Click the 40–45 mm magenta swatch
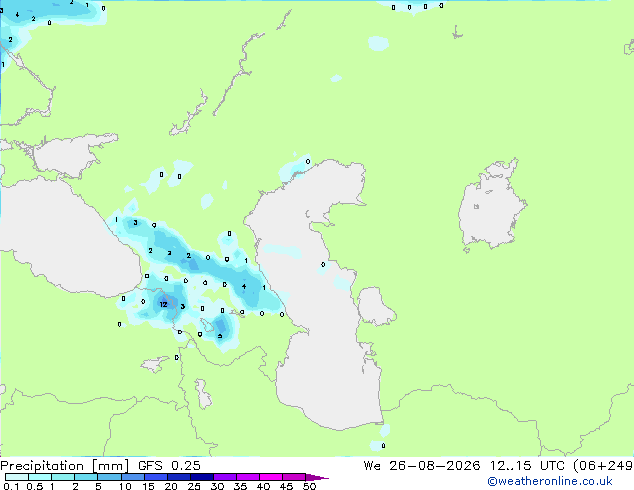Viewport: 634px width, 490px height. coord(271,477)
